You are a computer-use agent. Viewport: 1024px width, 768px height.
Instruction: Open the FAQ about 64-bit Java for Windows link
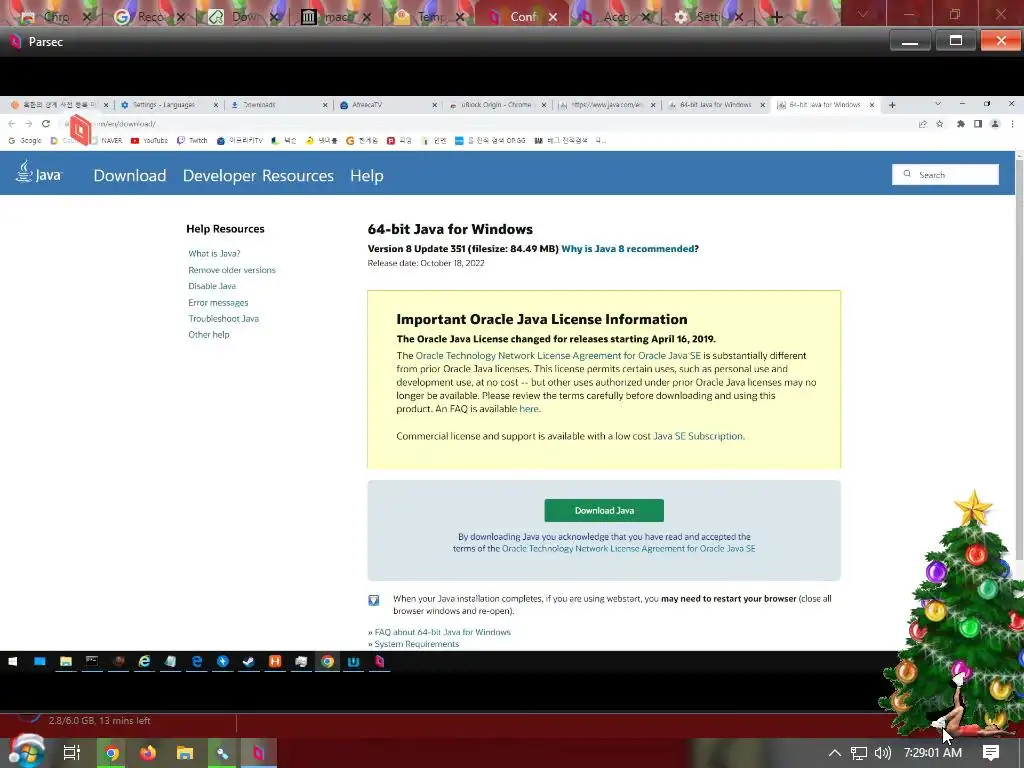click(442, 632)
